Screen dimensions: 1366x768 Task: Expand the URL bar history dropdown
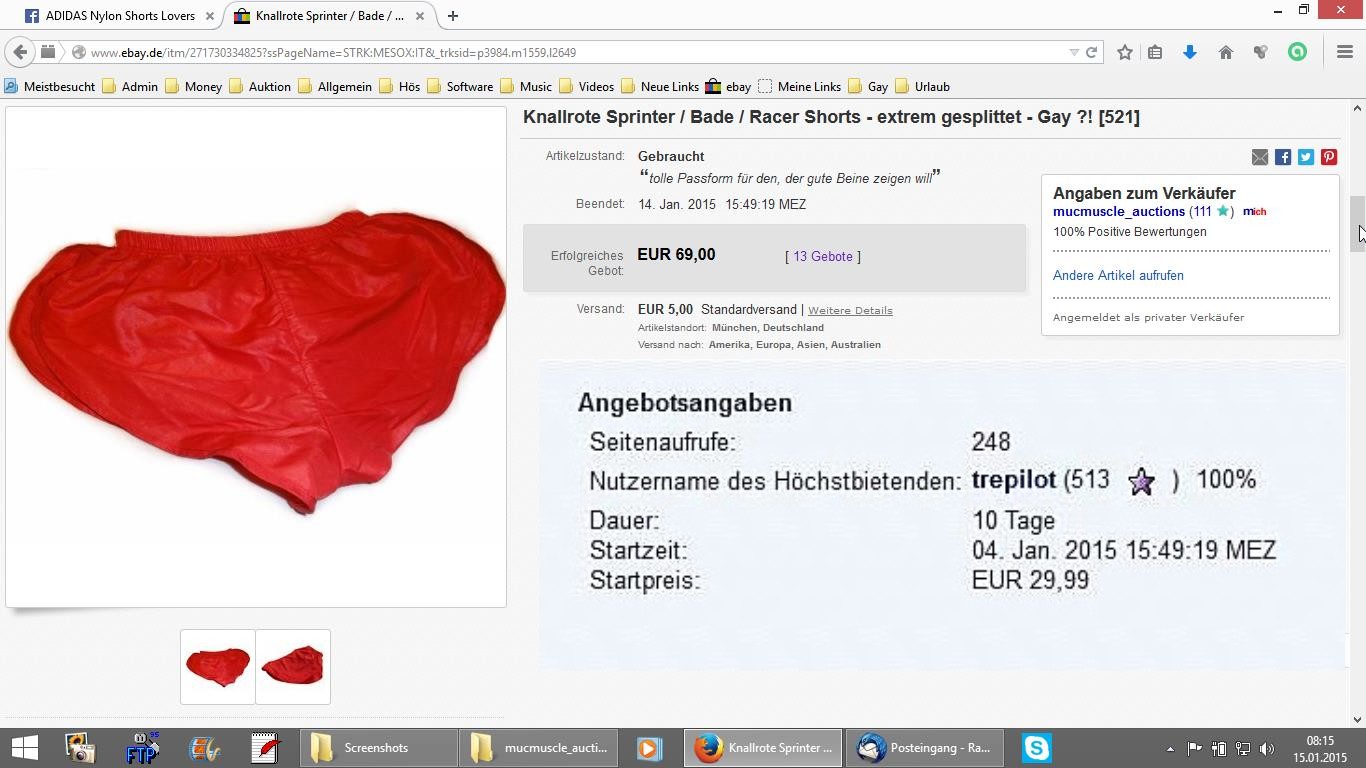tap(1074, 52)
